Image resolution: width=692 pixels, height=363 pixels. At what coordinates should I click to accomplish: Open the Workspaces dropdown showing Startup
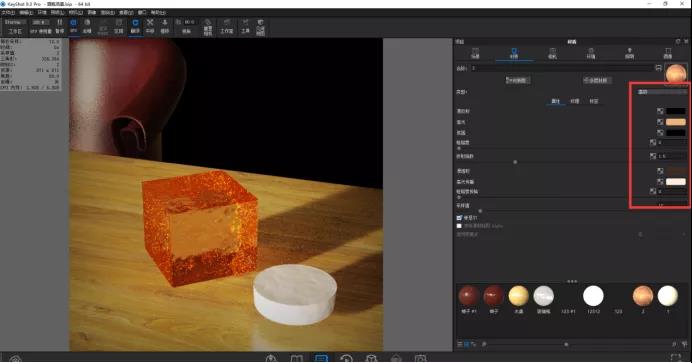tap(15, 22)
